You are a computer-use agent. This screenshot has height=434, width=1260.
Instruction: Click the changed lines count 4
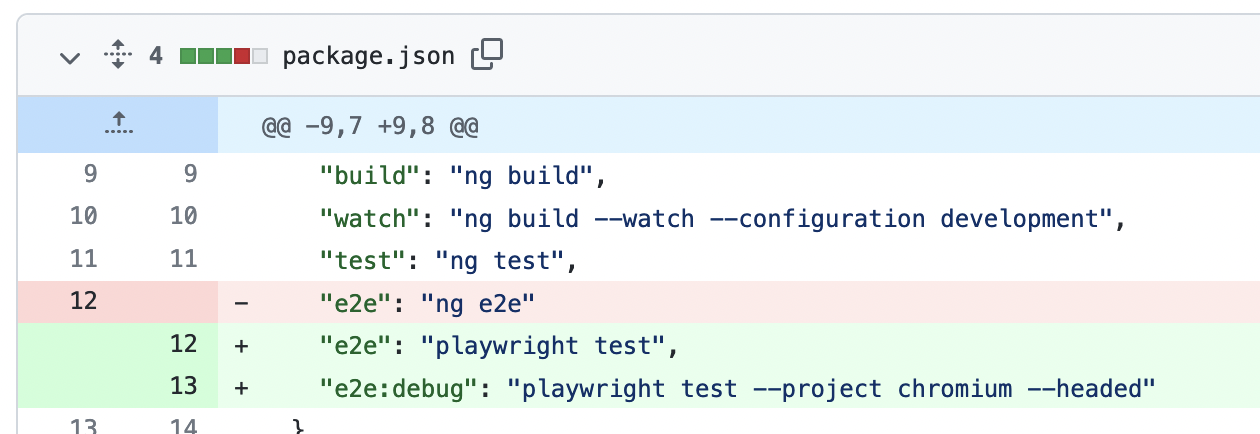[156, 56]
